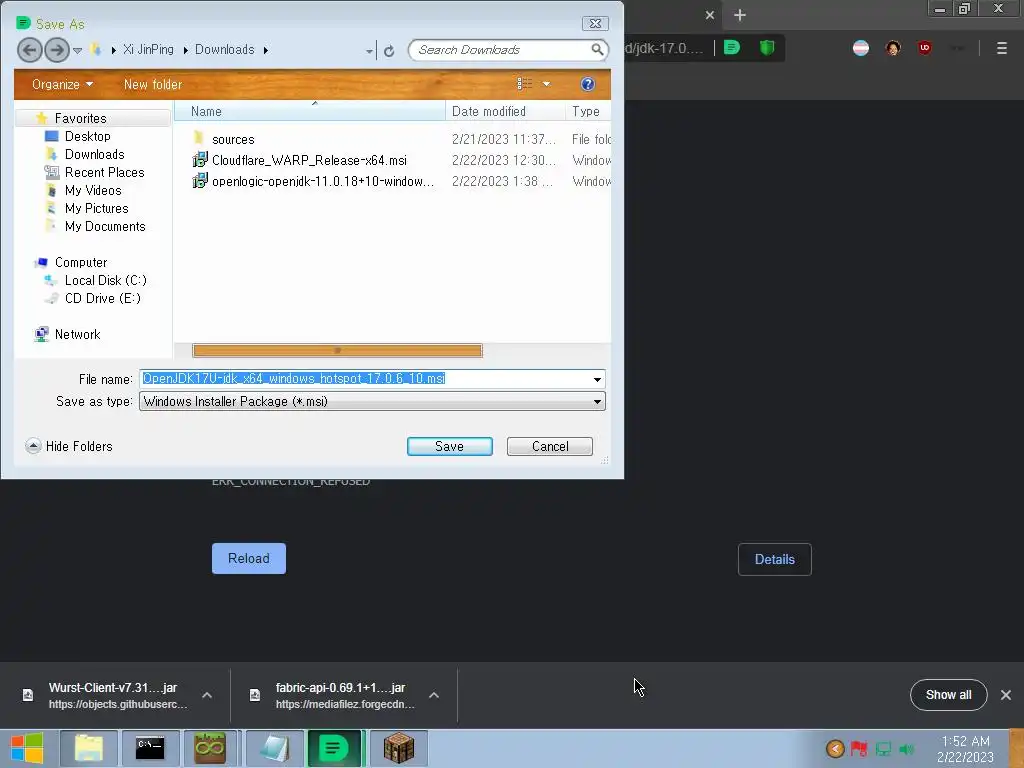Click the green shield extension icon
This screenshot has height=768, width=1024.
[x=767, y=48]
